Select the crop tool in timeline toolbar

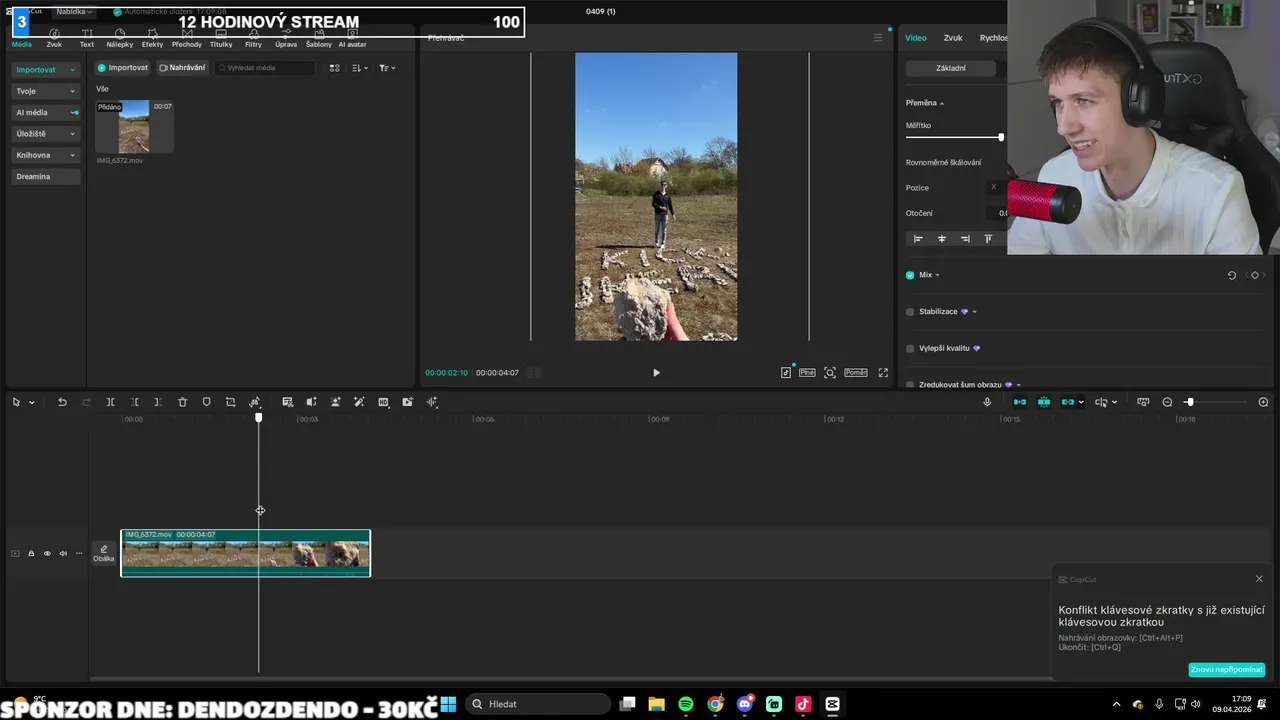[230, 402]
